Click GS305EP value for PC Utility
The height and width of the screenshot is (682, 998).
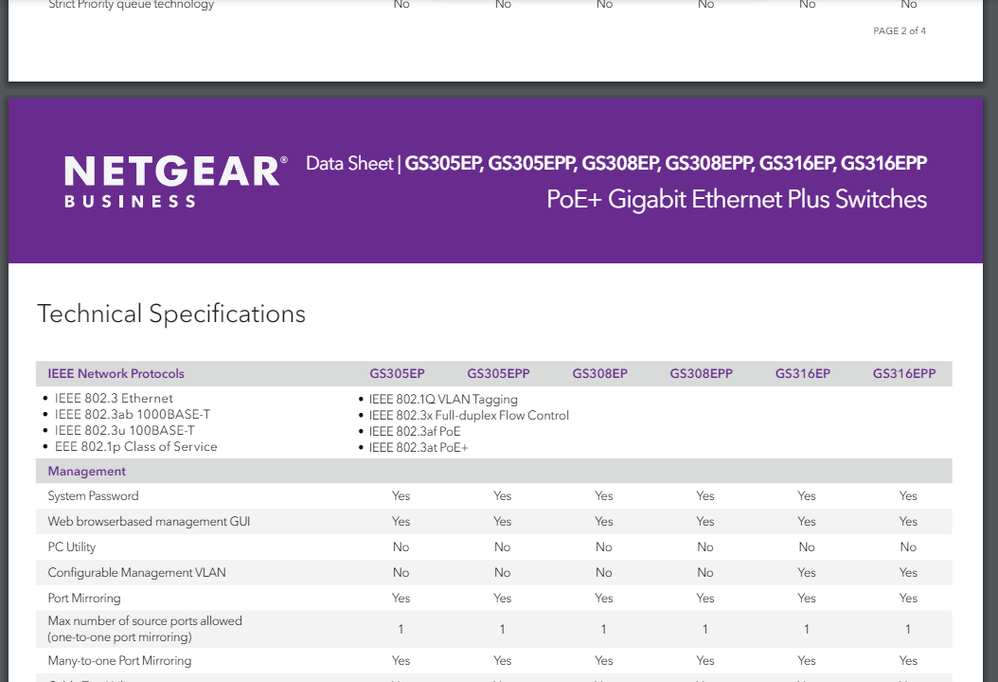(401, 546)
